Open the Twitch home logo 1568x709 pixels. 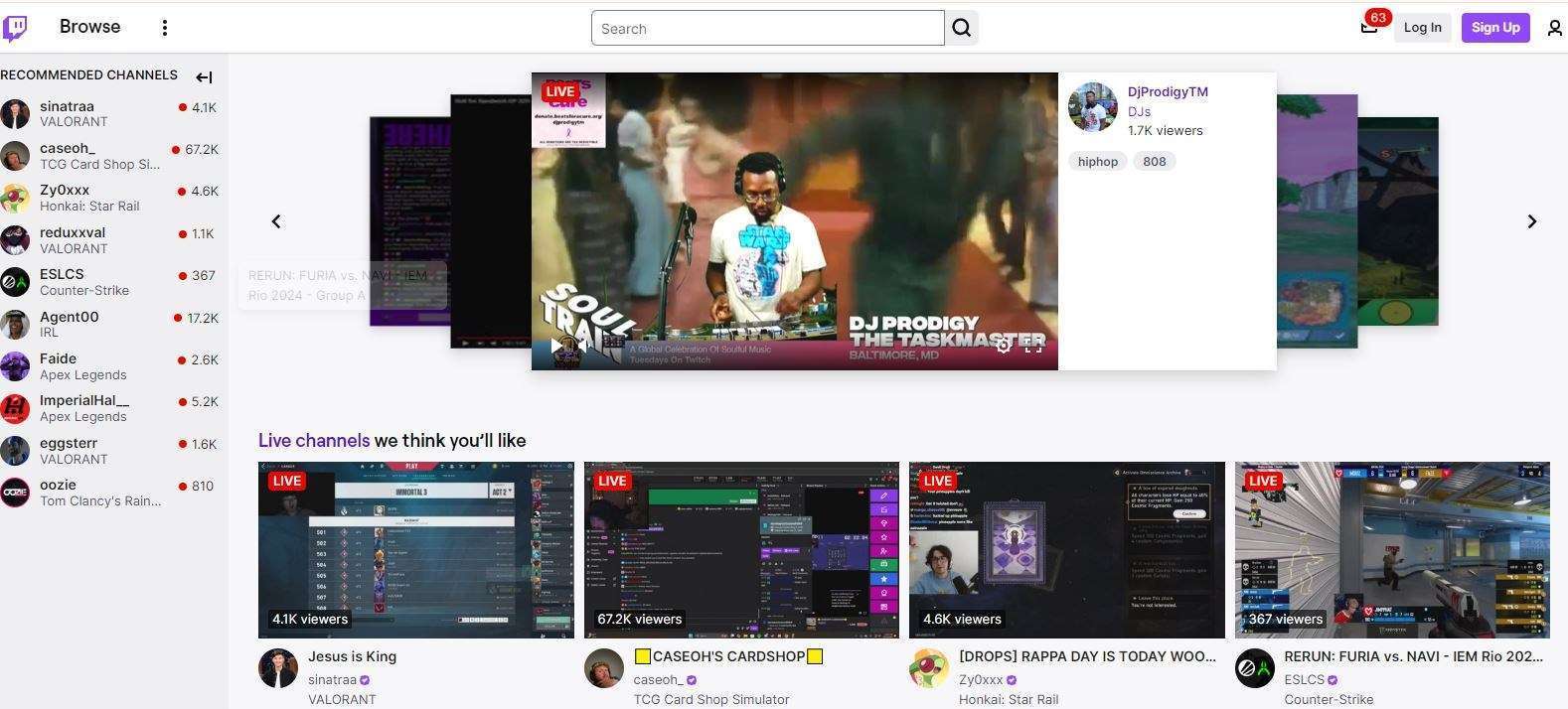tap(15, 28)
